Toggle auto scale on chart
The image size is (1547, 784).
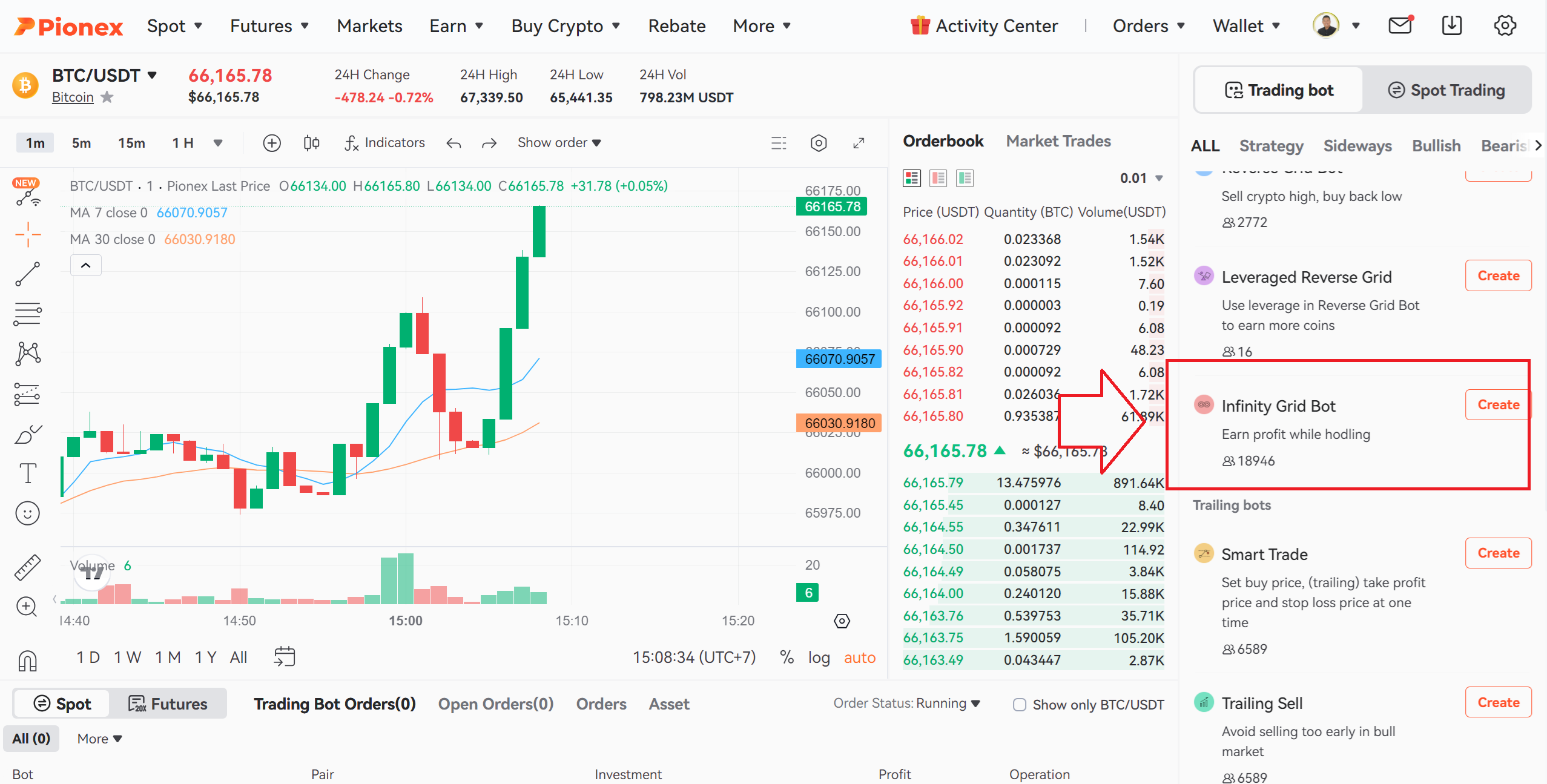(x=860, y=657)
